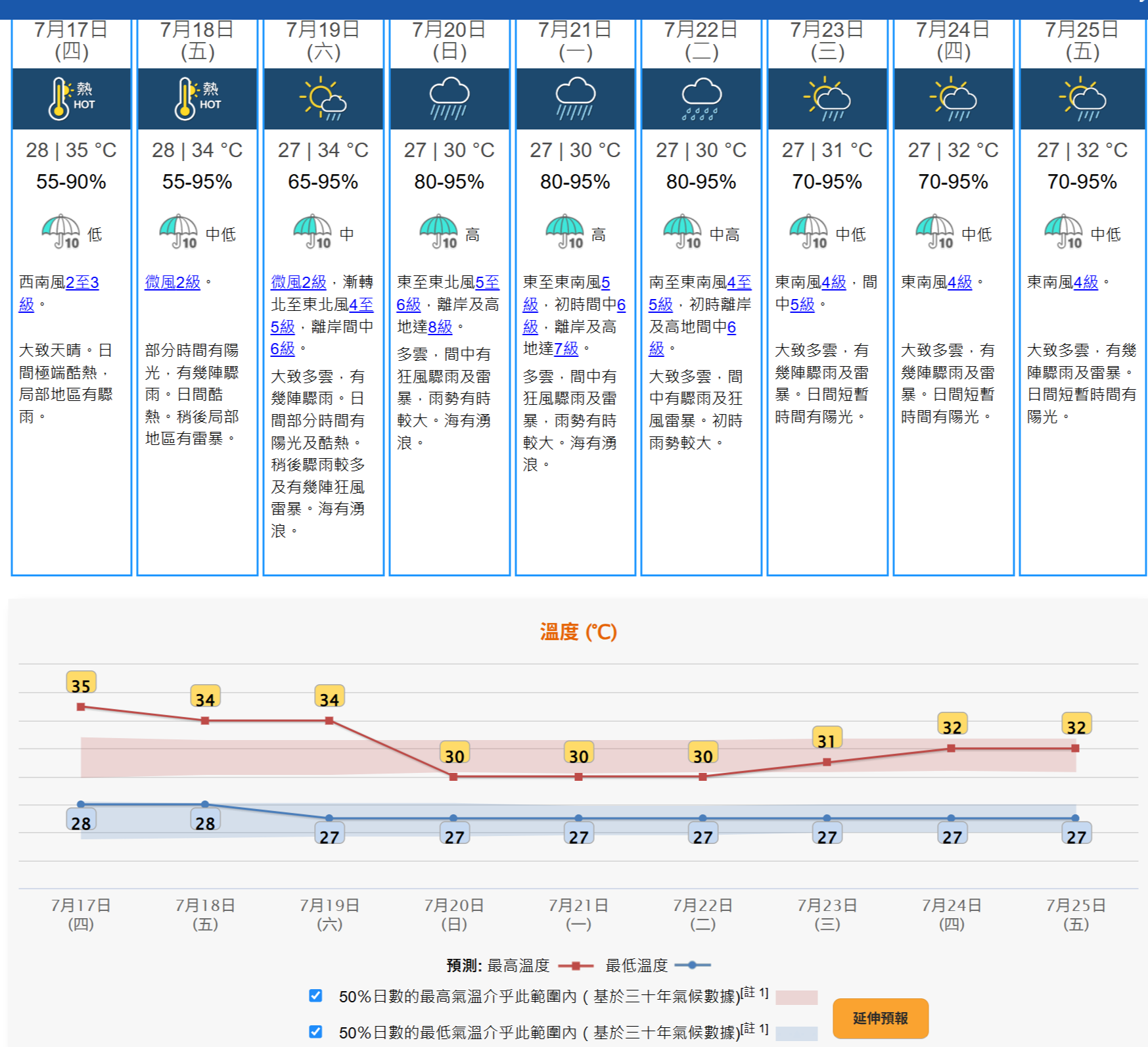This screenshot has height=1047, width=1148.
Task: Click the 35 max temperature label on chart
Action: pos(81,684)
